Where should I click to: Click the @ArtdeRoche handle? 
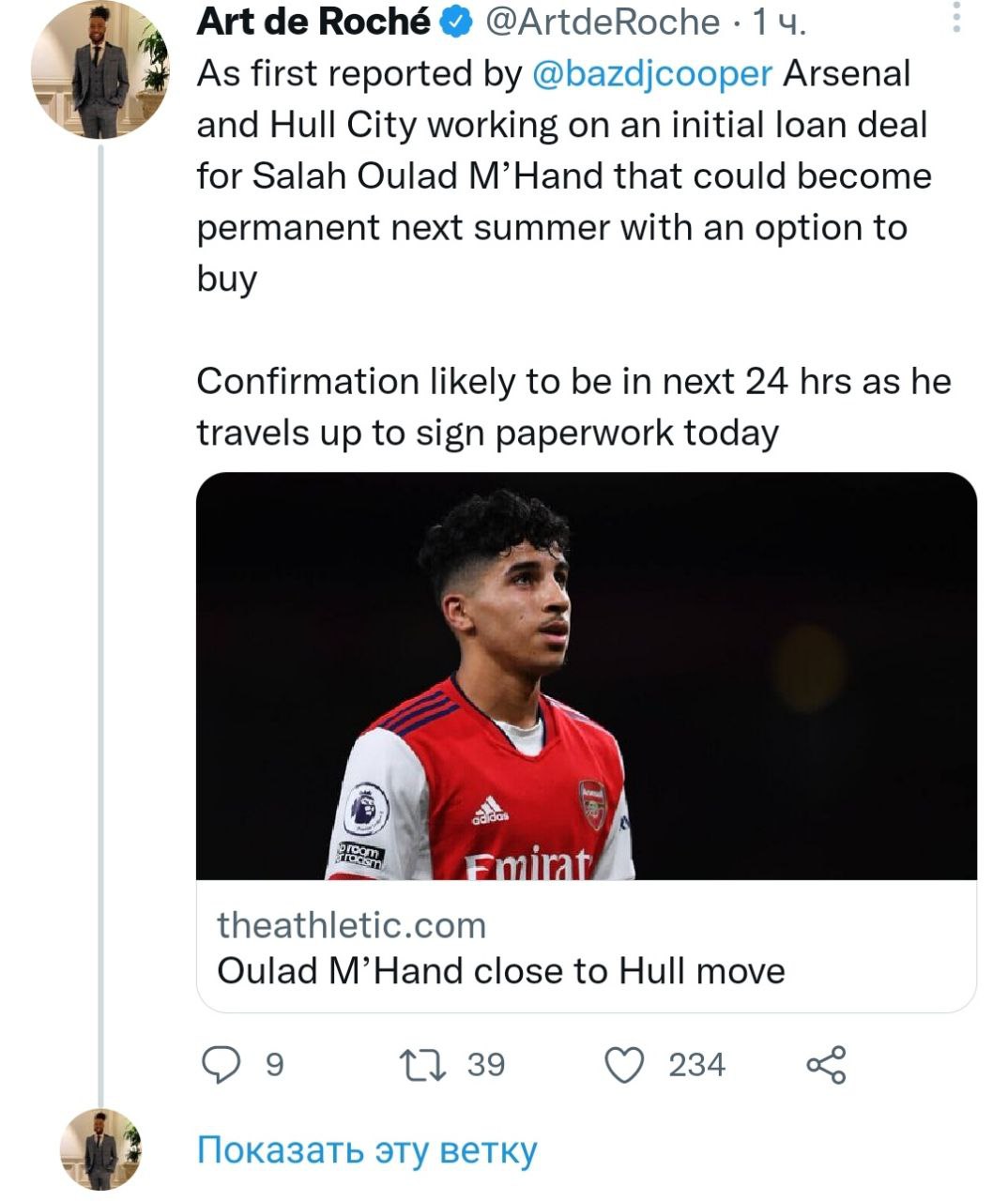click(602, 22)
